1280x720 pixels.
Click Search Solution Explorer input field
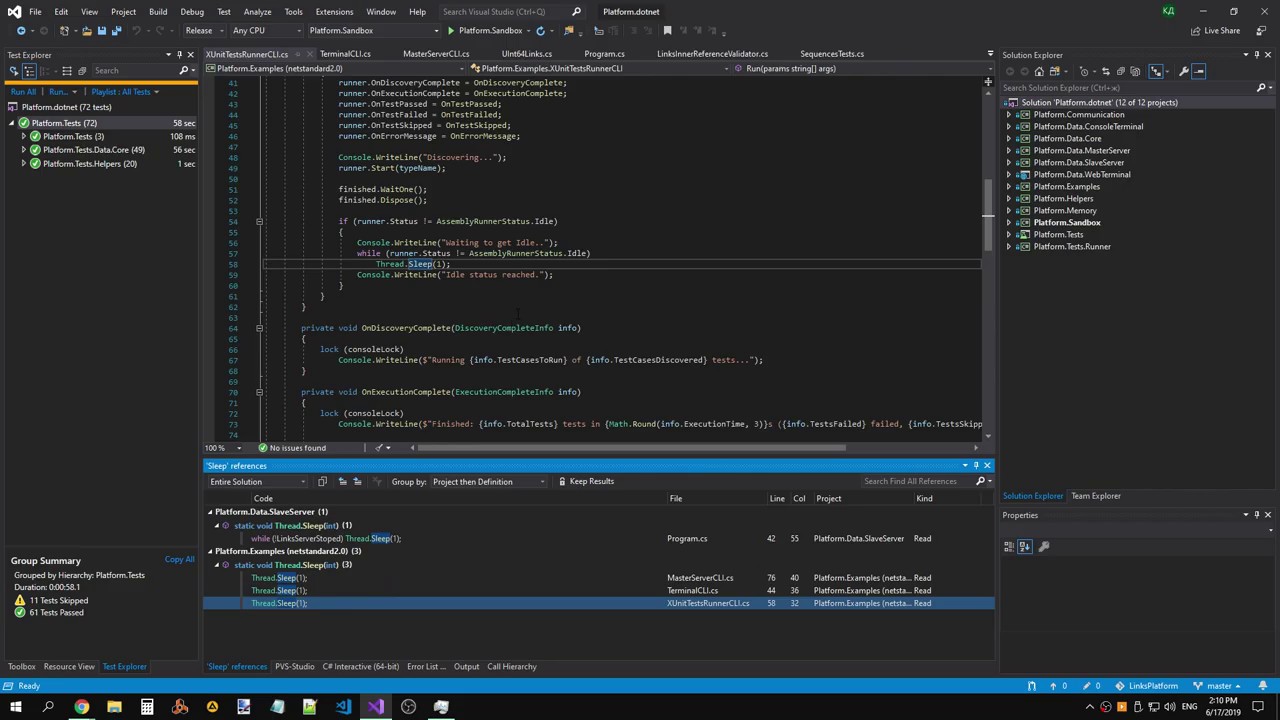pos(1128,88)
